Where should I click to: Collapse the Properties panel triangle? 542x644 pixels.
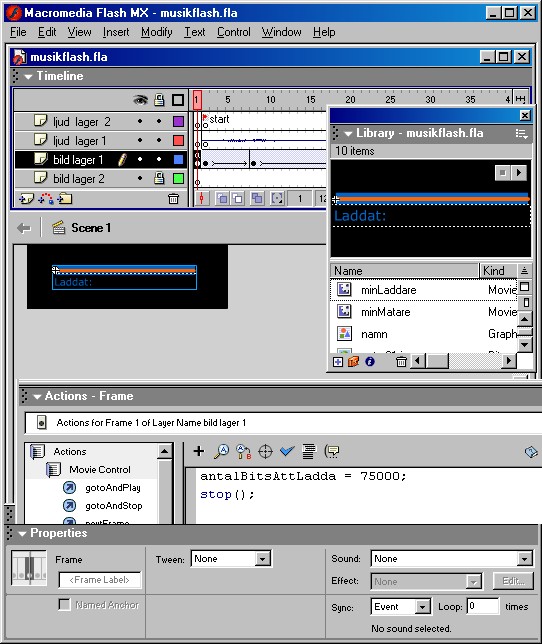coord(22,534)
